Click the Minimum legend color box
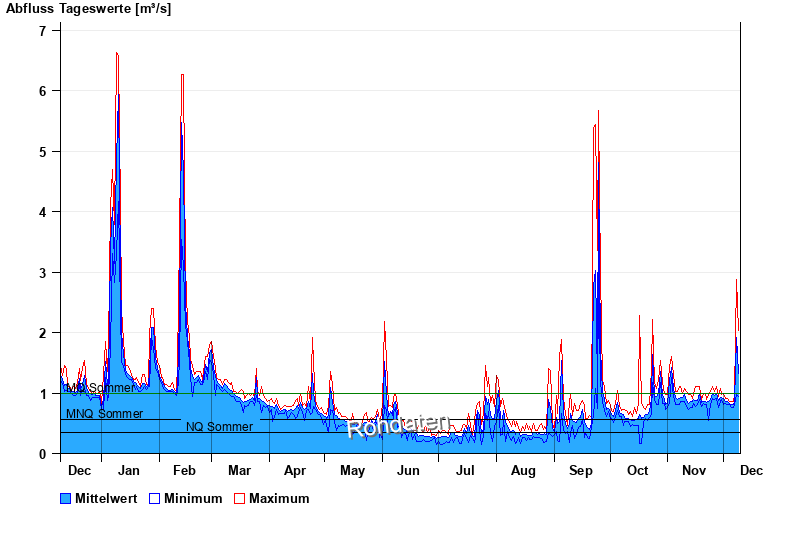Image resolution: width=800 pixels, height=550 pixels. pyautogui.click(x=154, y=499)
